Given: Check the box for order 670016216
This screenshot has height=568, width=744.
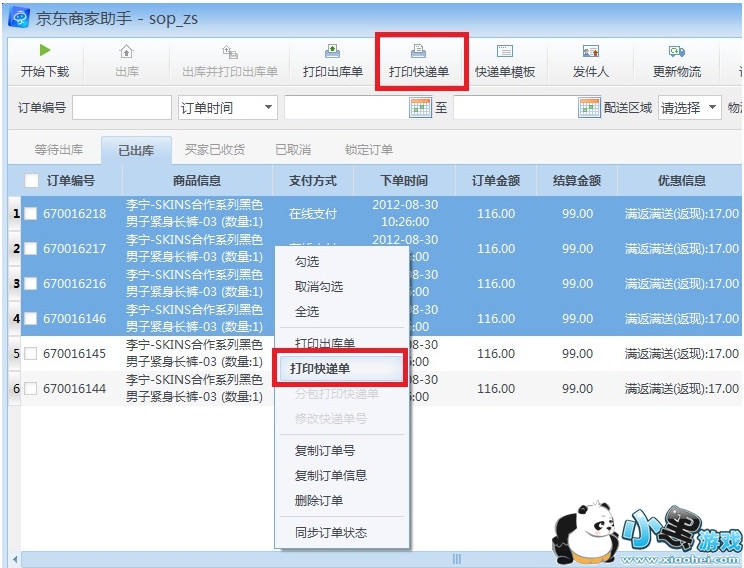Looking at the screenshot, I should click(x=30, y=284).
